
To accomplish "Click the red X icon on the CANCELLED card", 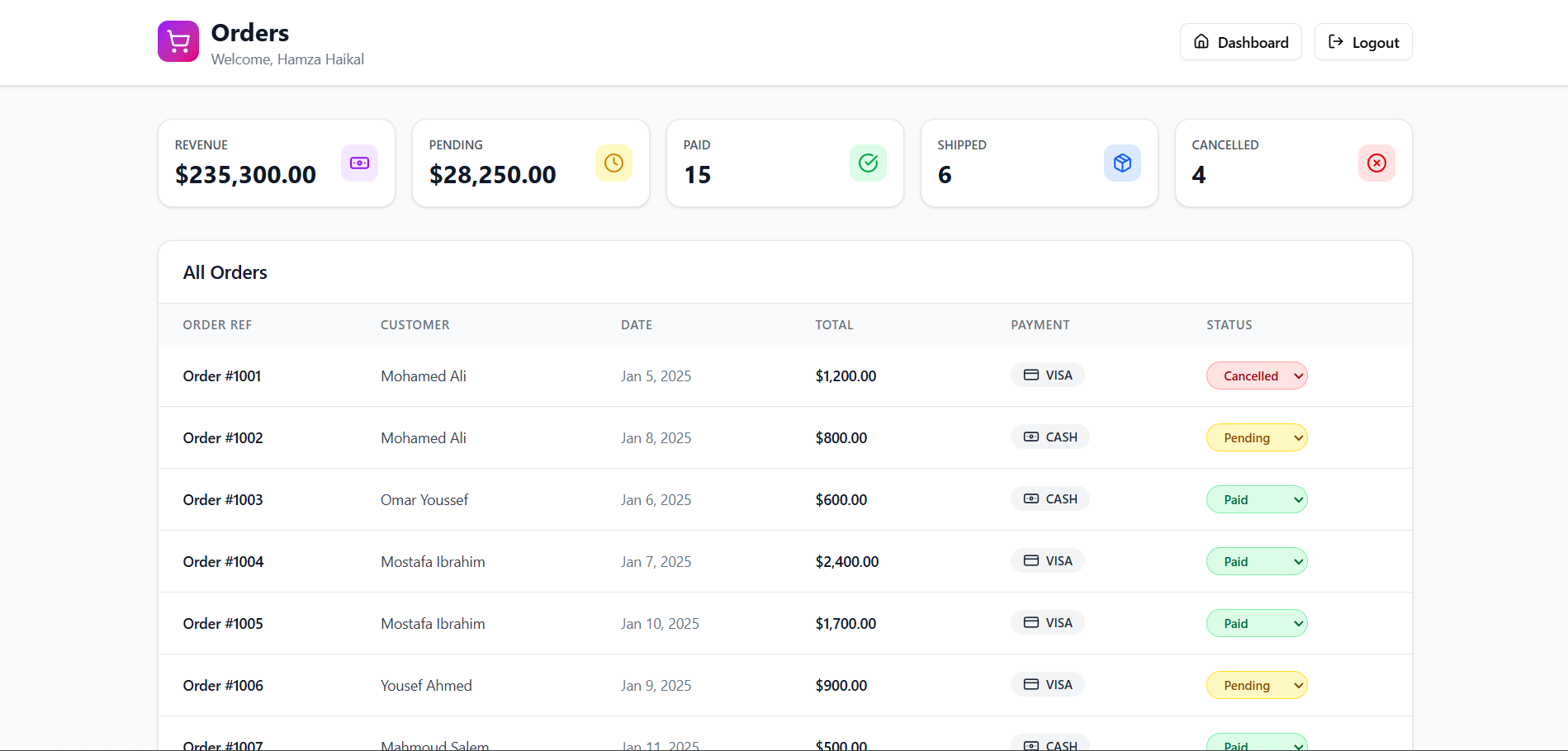I will click(1376, 163).
